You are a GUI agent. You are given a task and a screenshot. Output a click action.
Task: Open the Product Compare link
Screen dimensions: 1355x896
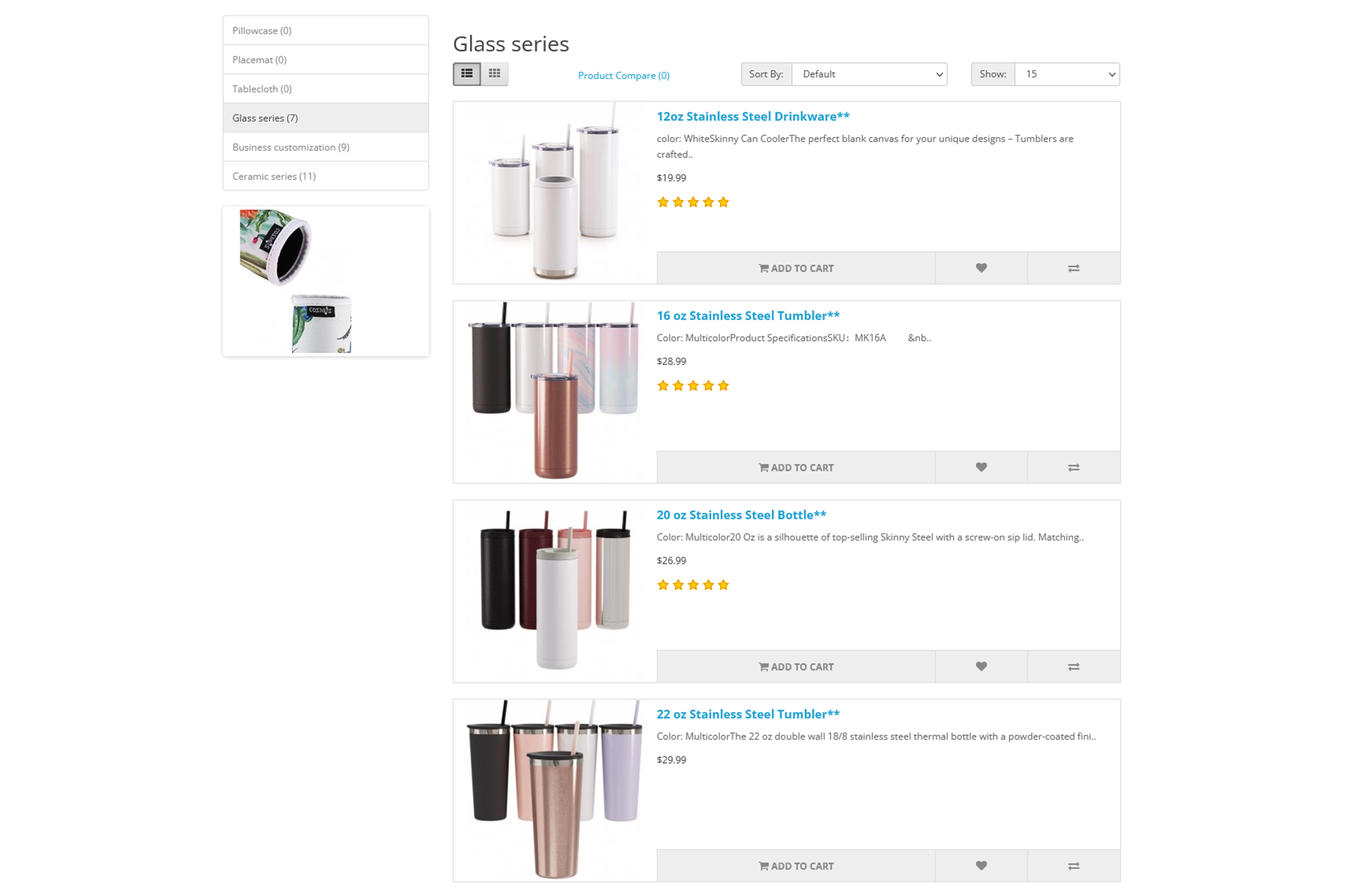click(624, 75)
